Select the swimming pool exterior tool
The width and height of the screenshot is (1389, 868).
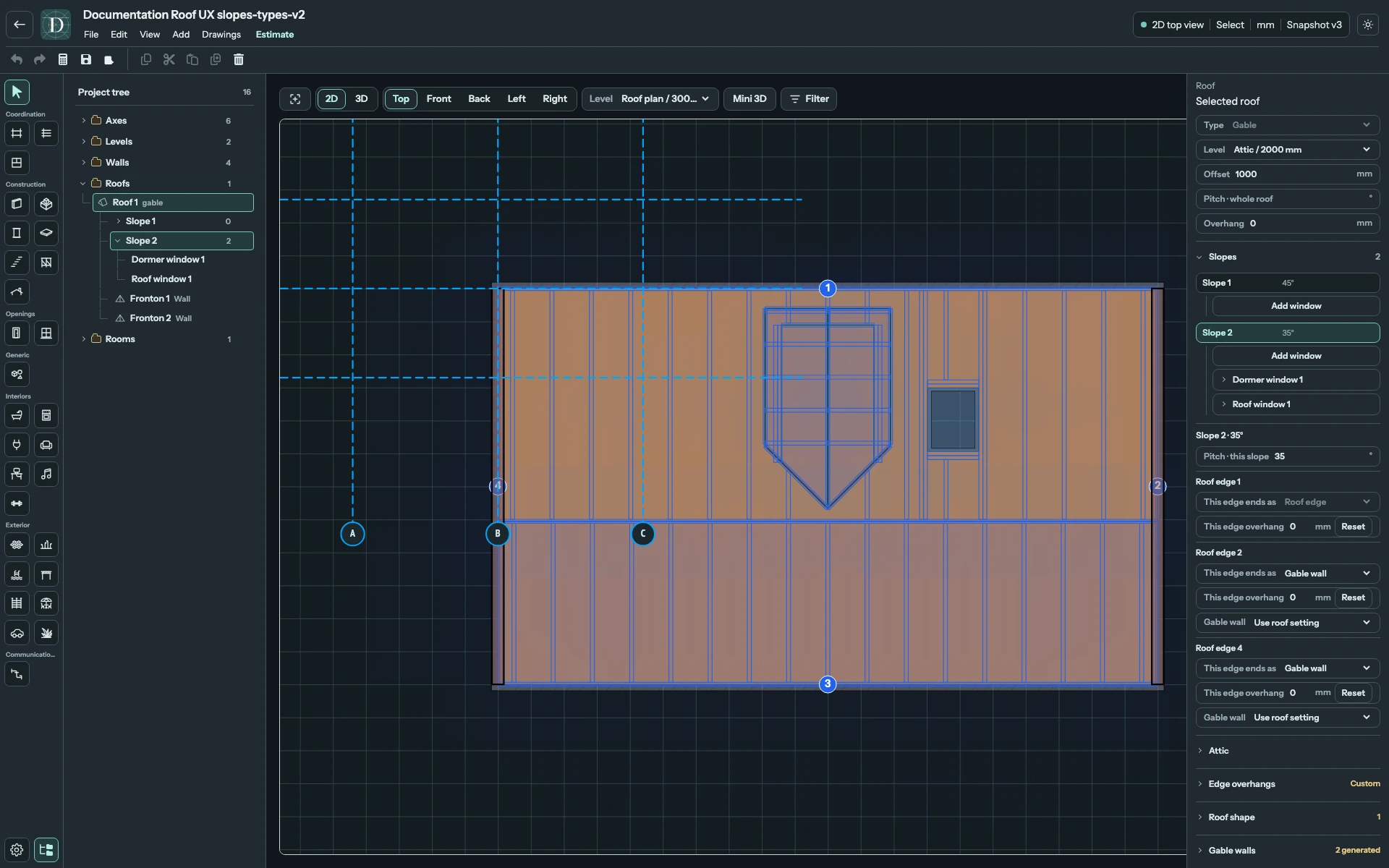tap(17, 574)
